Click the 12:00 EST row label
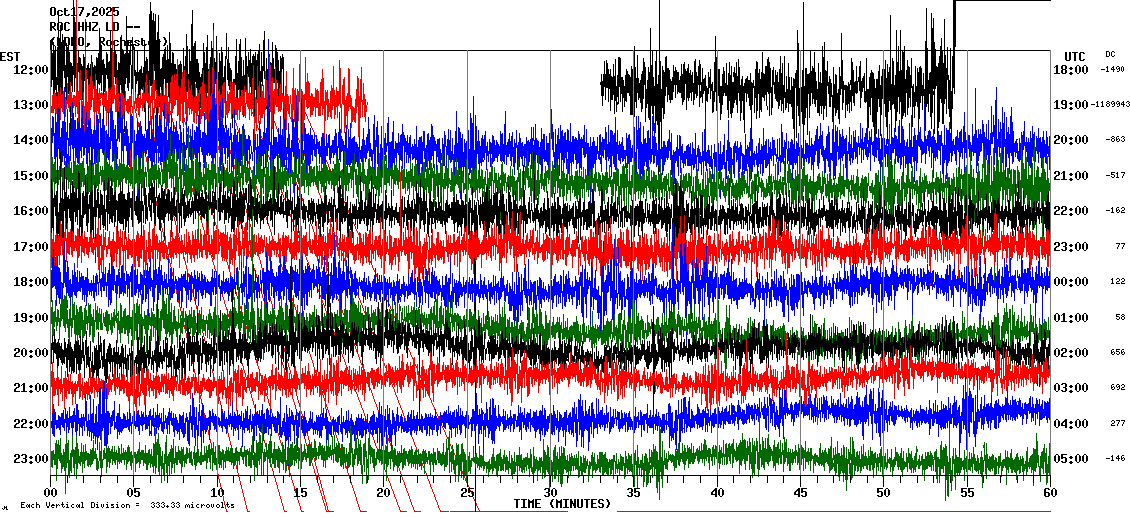This screenshot has height=519, width=1130. pyautogui.click(x=30, y=69)
